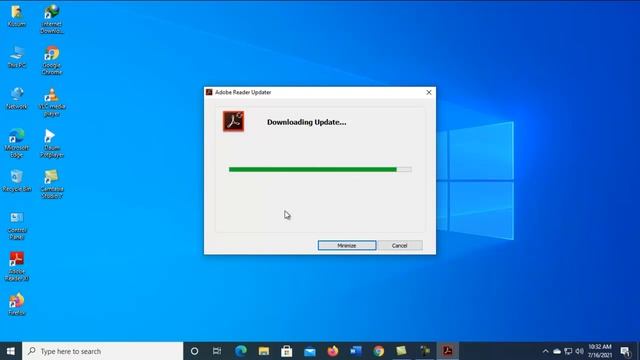Open Camtasia Recorder taskbar icon beside Adobe
This screenshot has width=640, height=360.
424,351
